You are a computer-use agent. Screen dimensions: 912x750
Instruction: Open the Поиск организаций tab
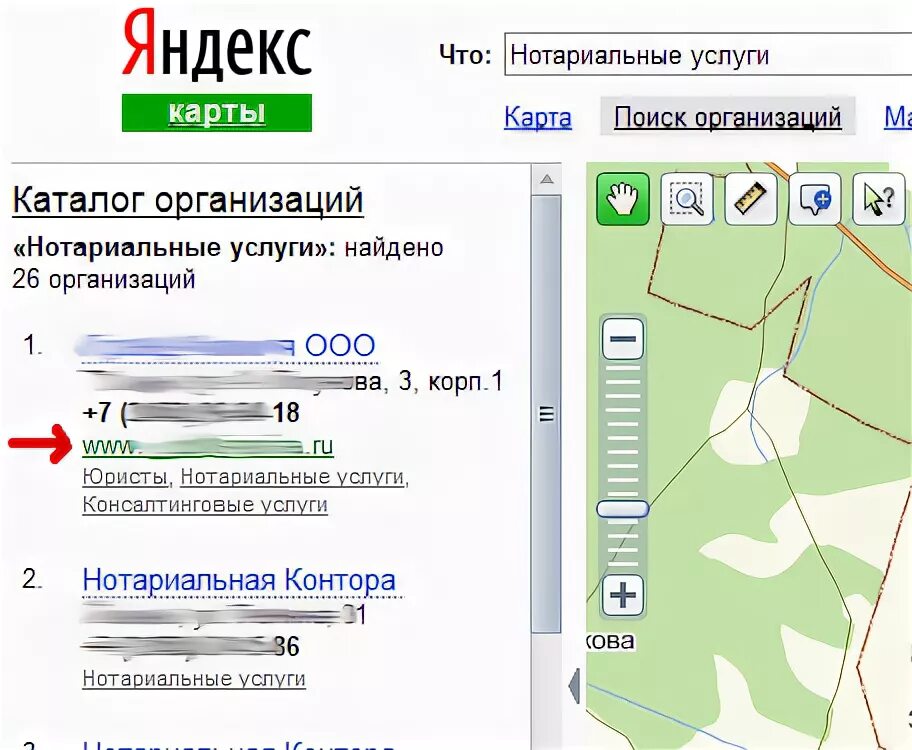pyautogui.click(x=728, y=117)
